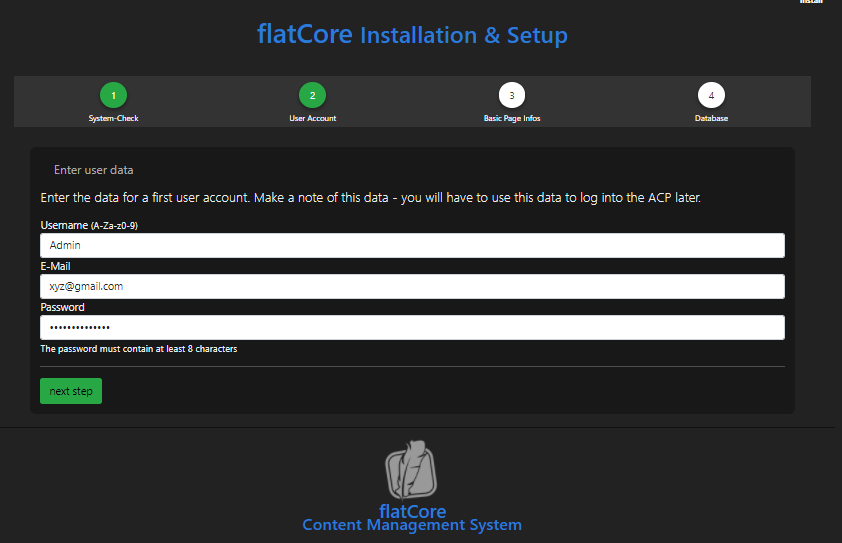The width and height of the screenshot is (842, 543).
Task: Jump to the Basic Page Infos label
Action: 511,118
